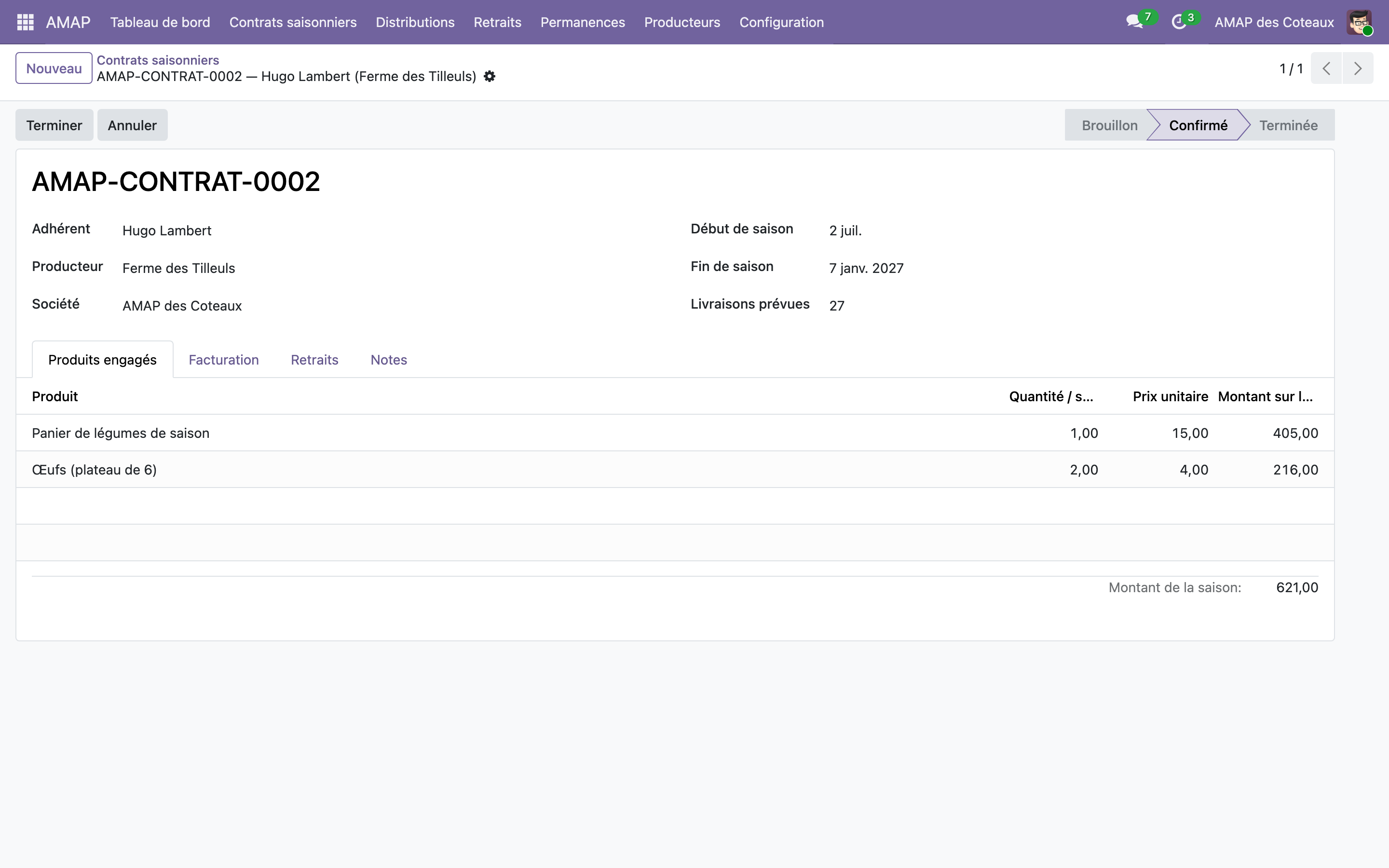The width and height of the screenshot is (1389, 868).
Task: Switch to the Produits engagés tab
Action: 102,359
